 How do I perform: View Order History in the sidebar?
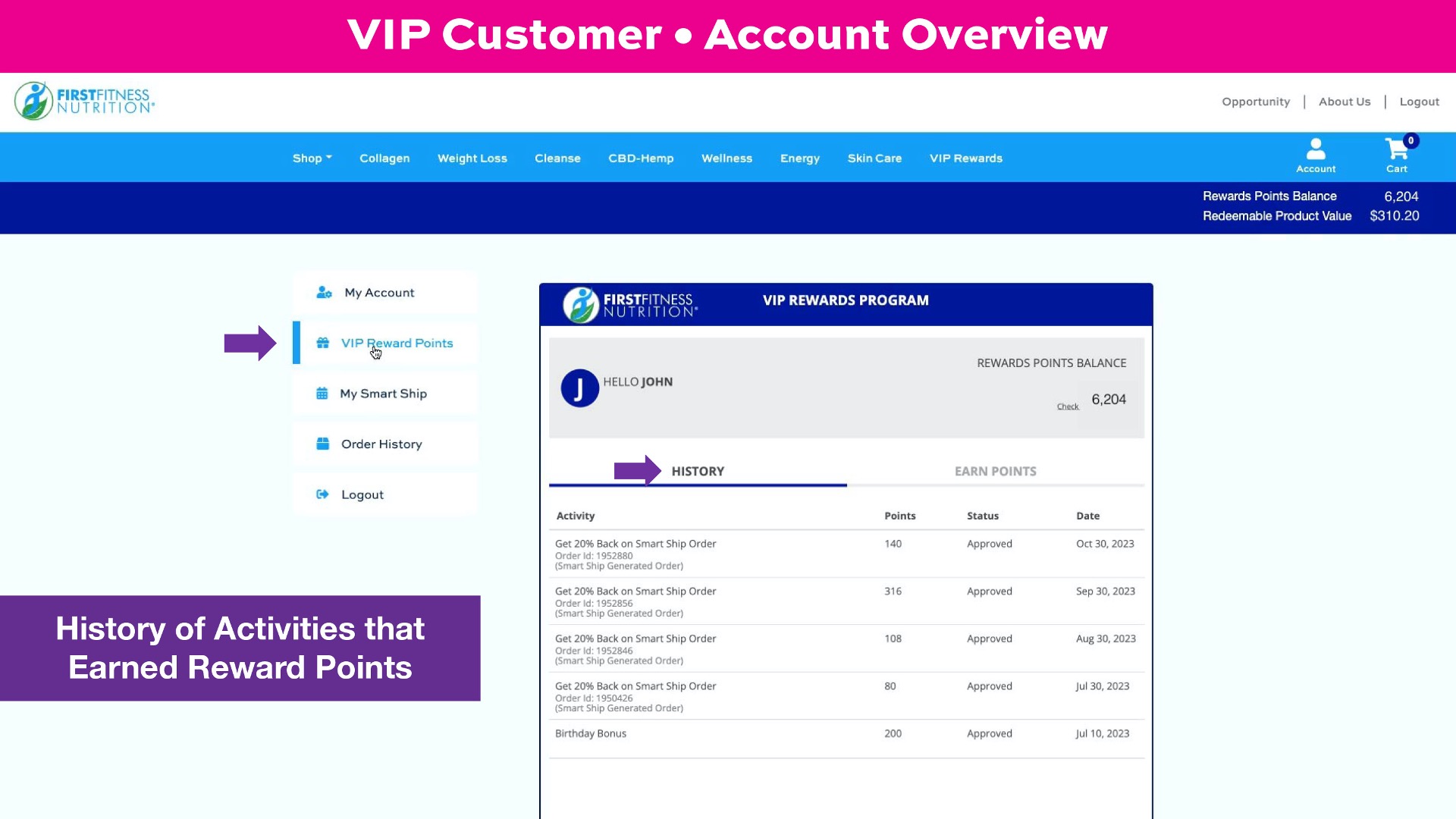[x=385, y=444]
